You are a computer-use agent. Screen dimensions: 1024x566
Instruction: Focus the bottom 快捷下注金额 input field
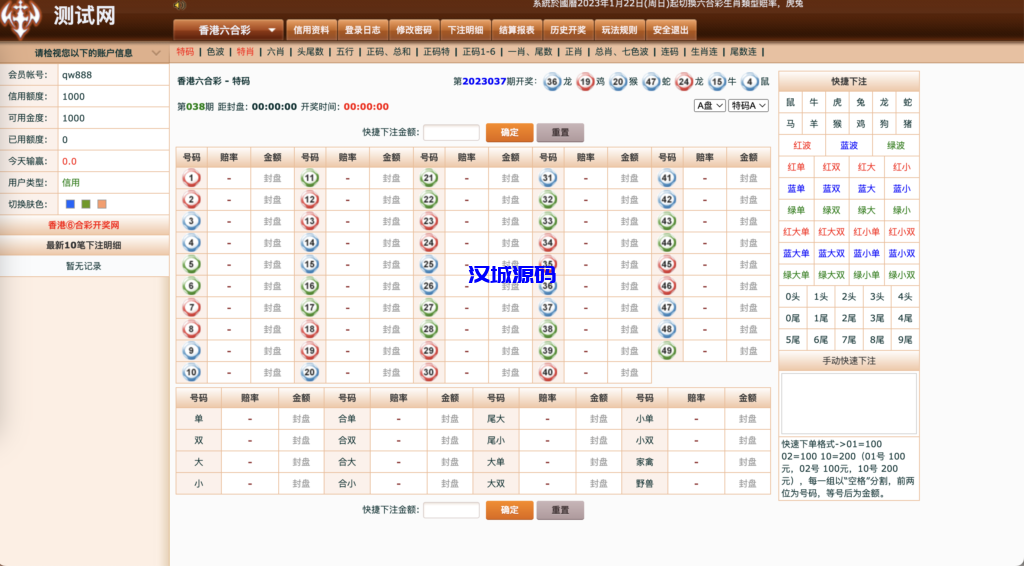(451, 510)
